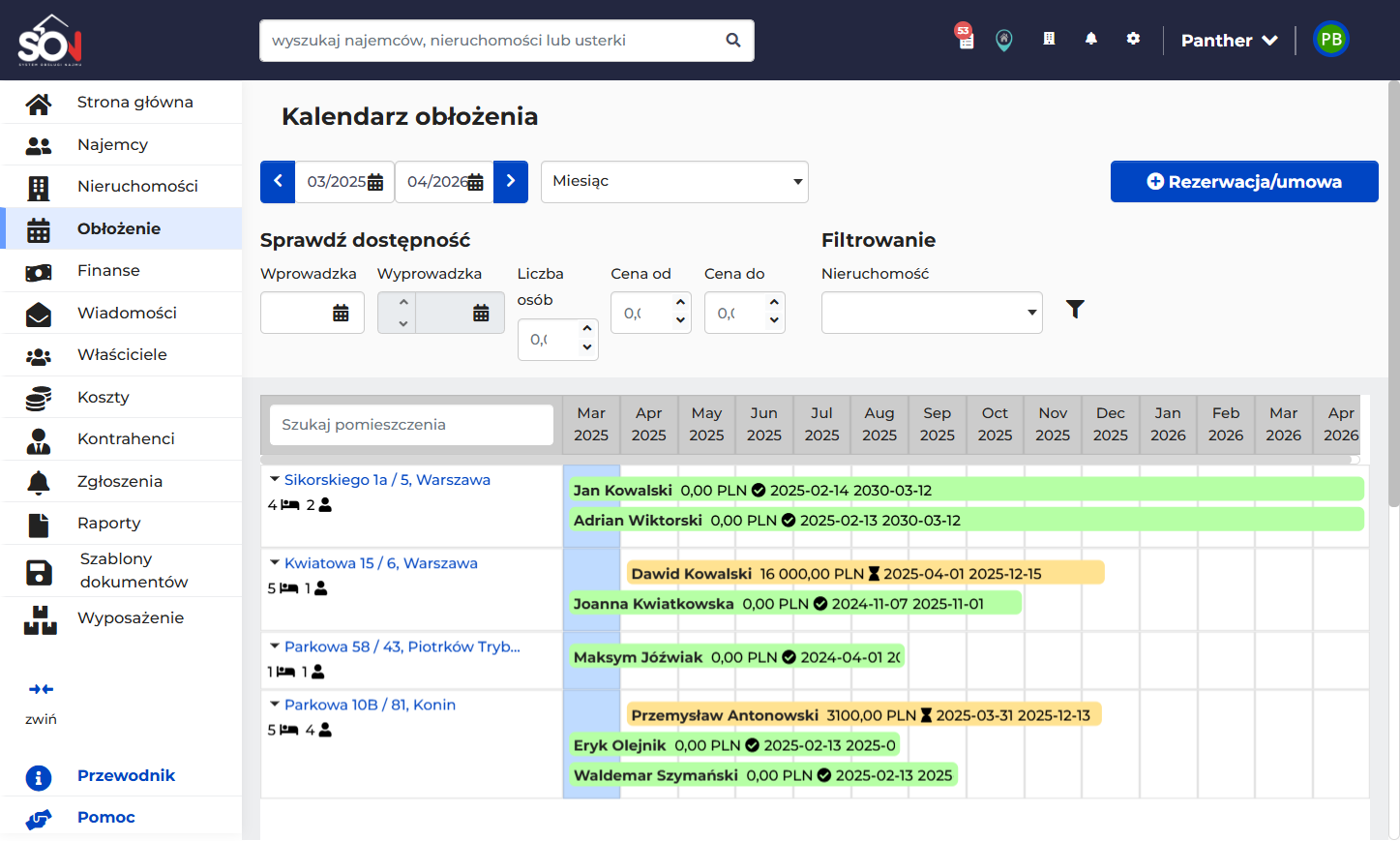Apply the filter funnel icon
The width and height of the screenshot is (1400, 841).
click(x=1075, y=309)
